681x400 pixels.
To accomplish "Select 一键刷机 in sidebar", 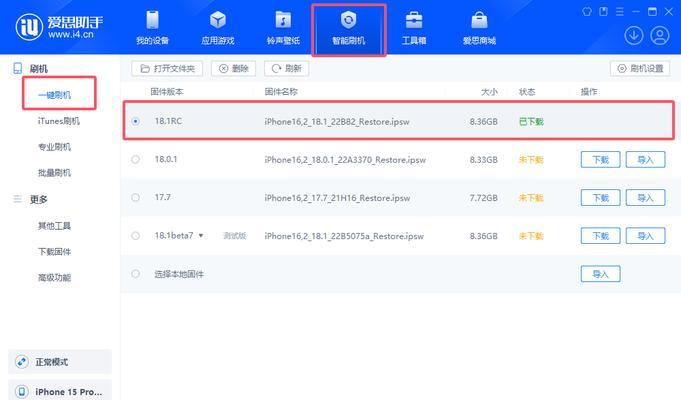I will 55,95.
